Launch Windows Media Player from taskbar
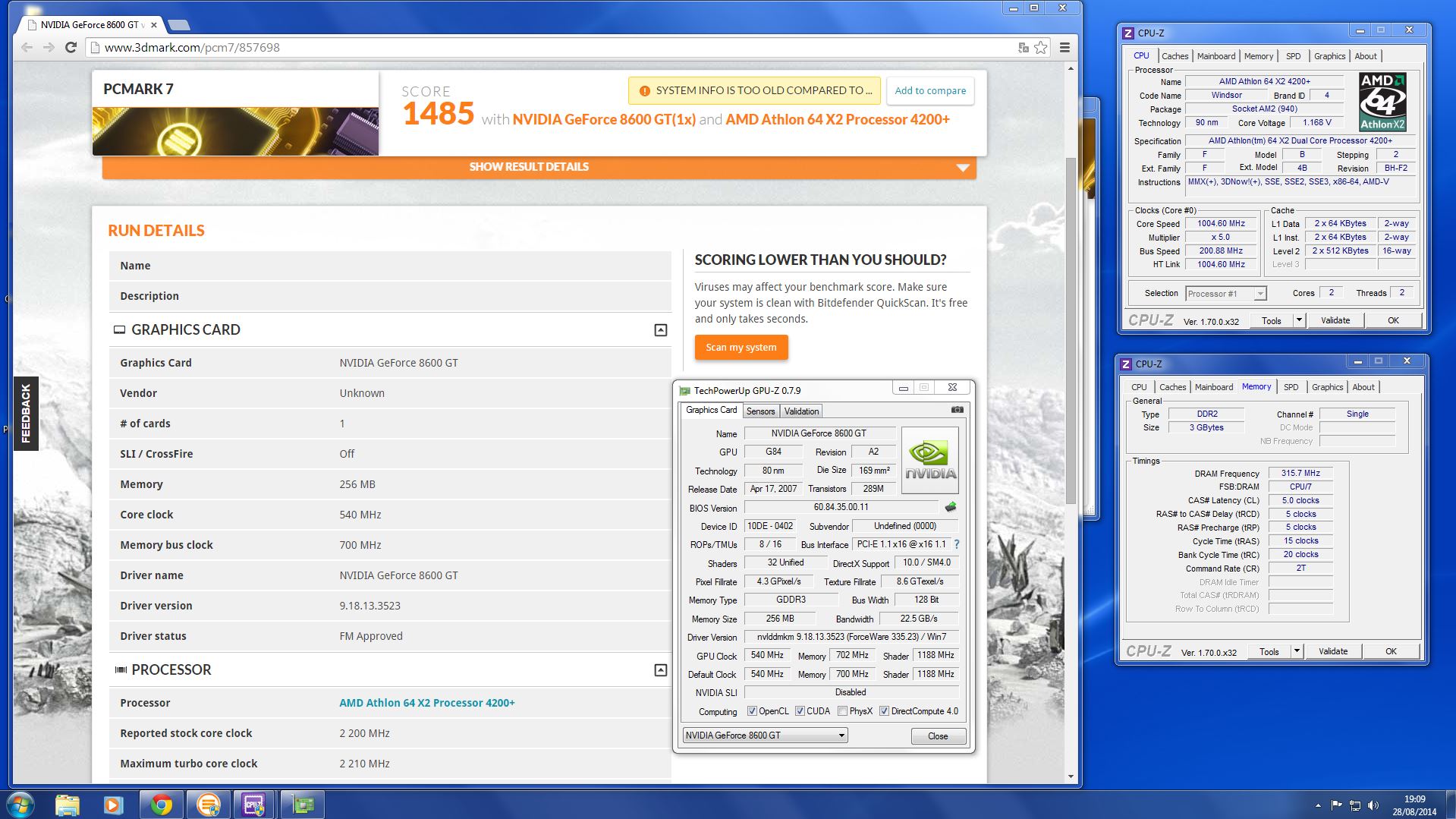The width and height of the screenshot is (1456, 819). click(x=113, y=805)
